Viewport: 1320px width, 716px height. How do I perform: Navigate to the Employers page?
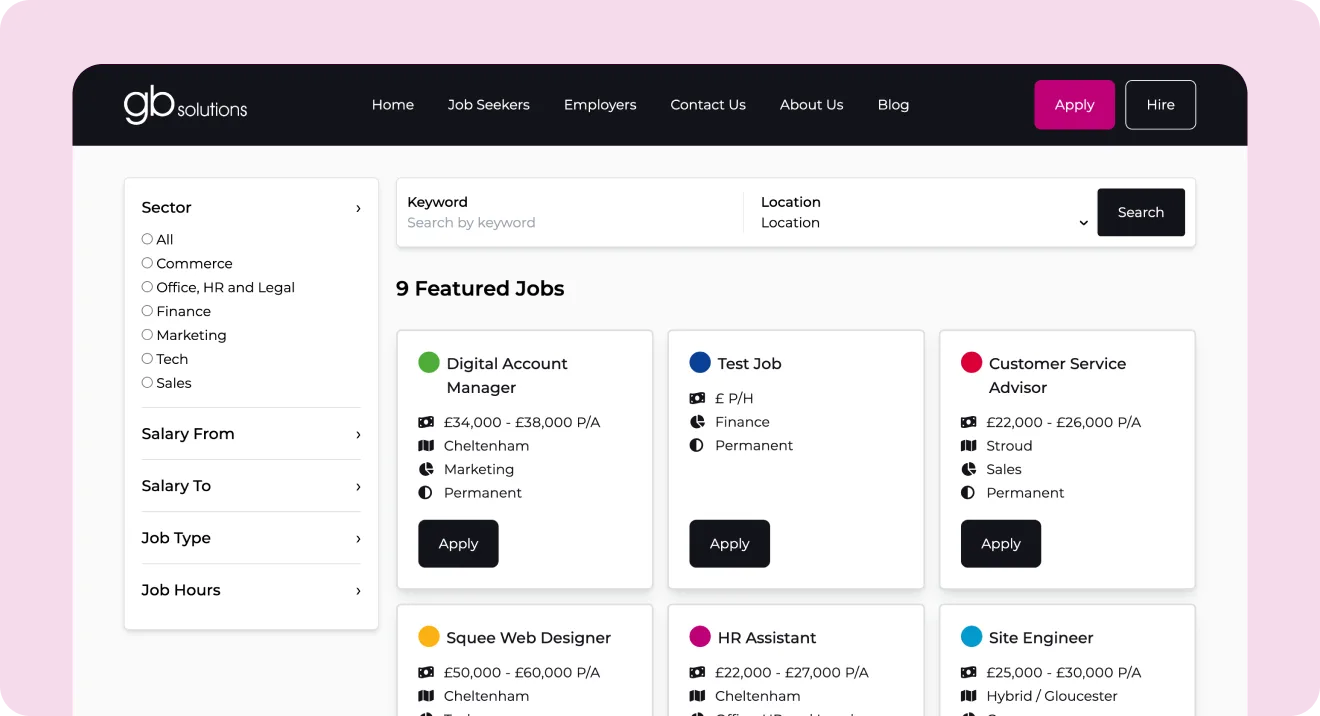pyautogui.click(x=600, y=104)
